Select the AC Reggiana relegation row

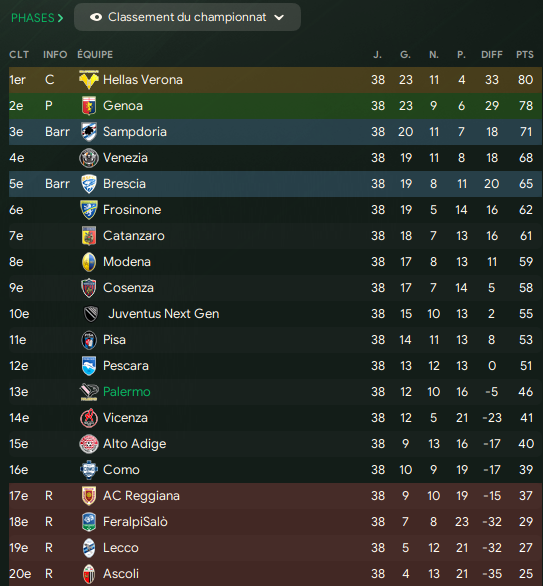click(x=275, y=496)
